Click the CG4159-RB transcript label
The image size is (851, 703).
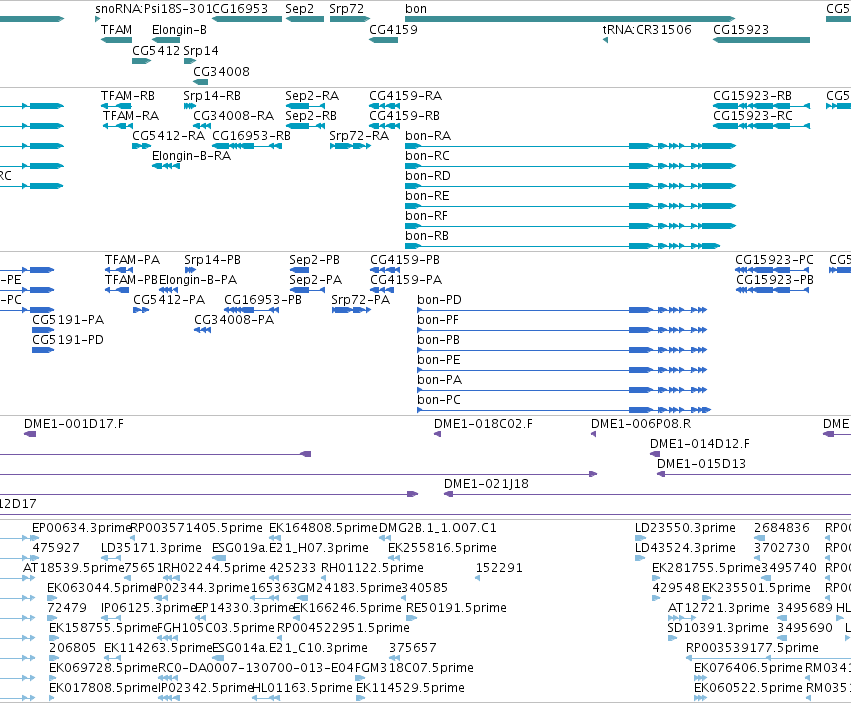click(404, 116)
